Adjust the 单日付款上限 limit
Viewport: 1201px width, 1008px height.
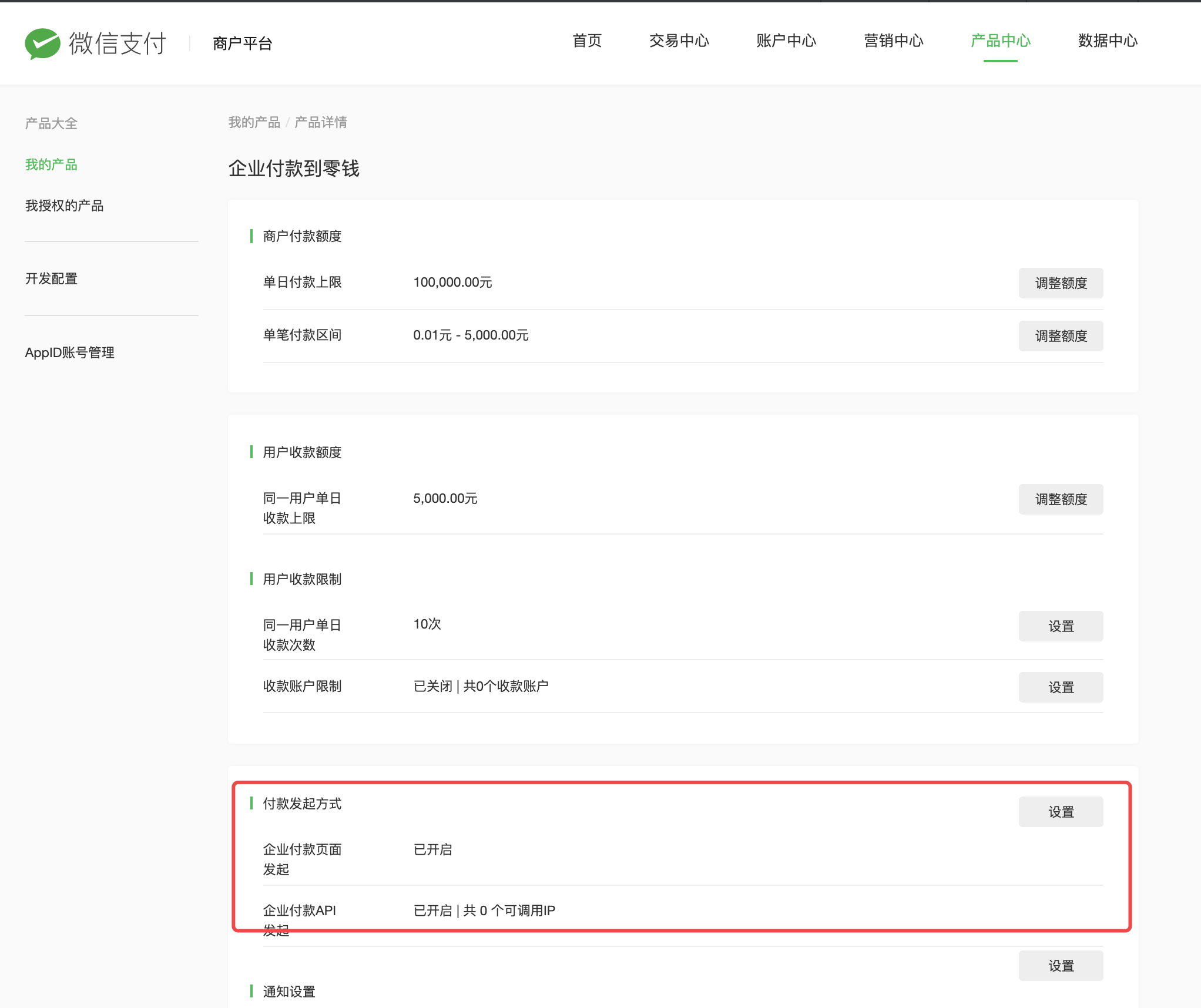point(1060,283)
